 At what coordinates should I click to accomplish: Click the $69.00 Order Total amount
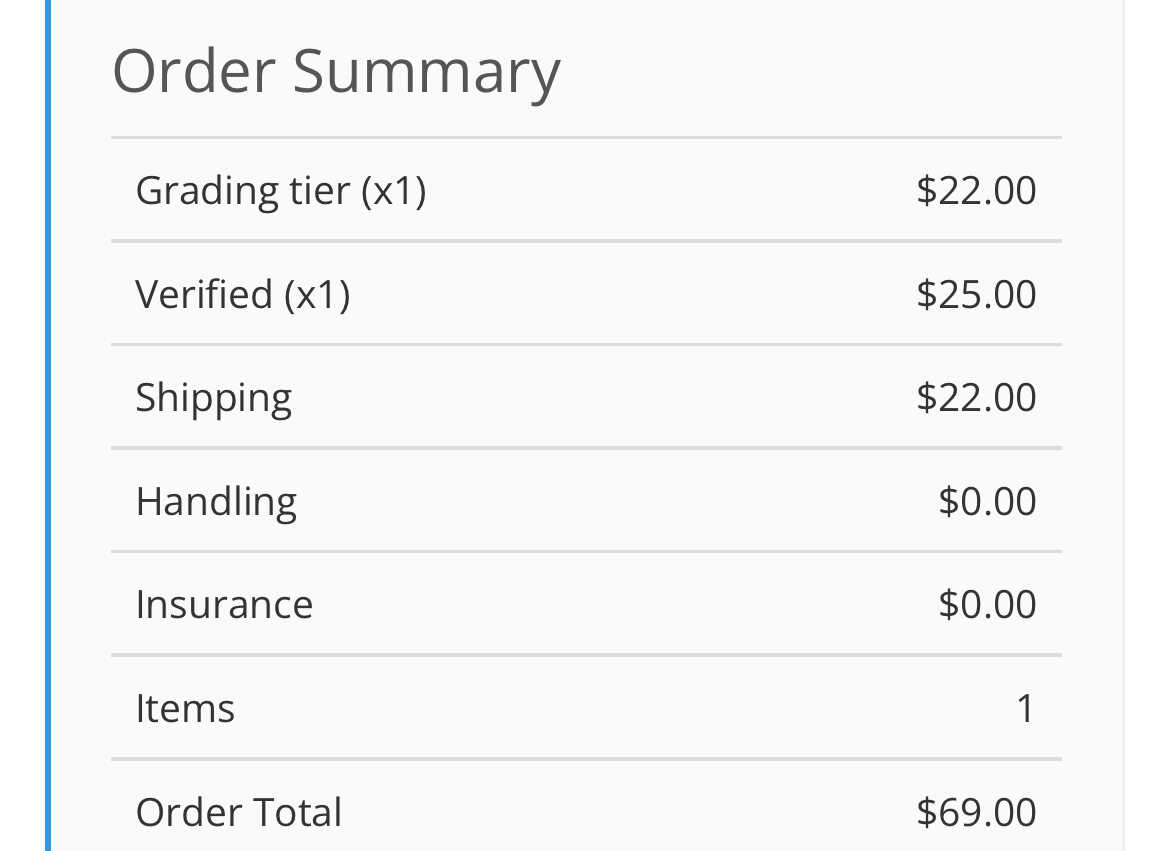coord(976,812)
